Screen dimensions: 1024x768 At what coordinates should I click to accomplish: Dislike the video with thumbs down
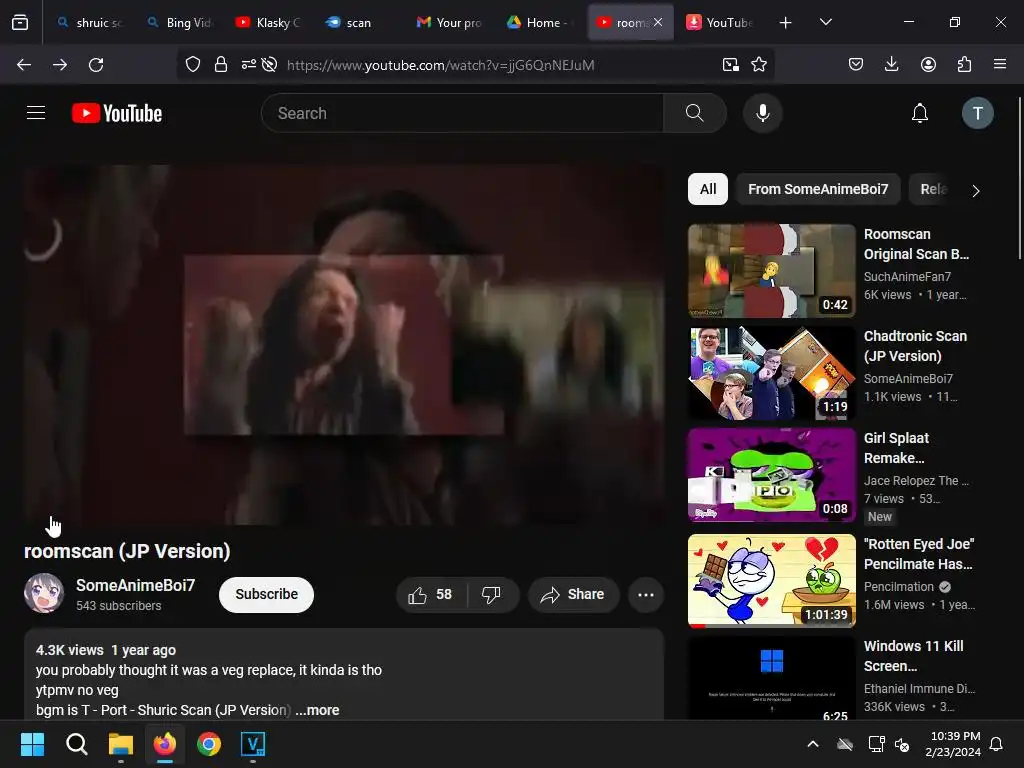click(x=491, y=594)
